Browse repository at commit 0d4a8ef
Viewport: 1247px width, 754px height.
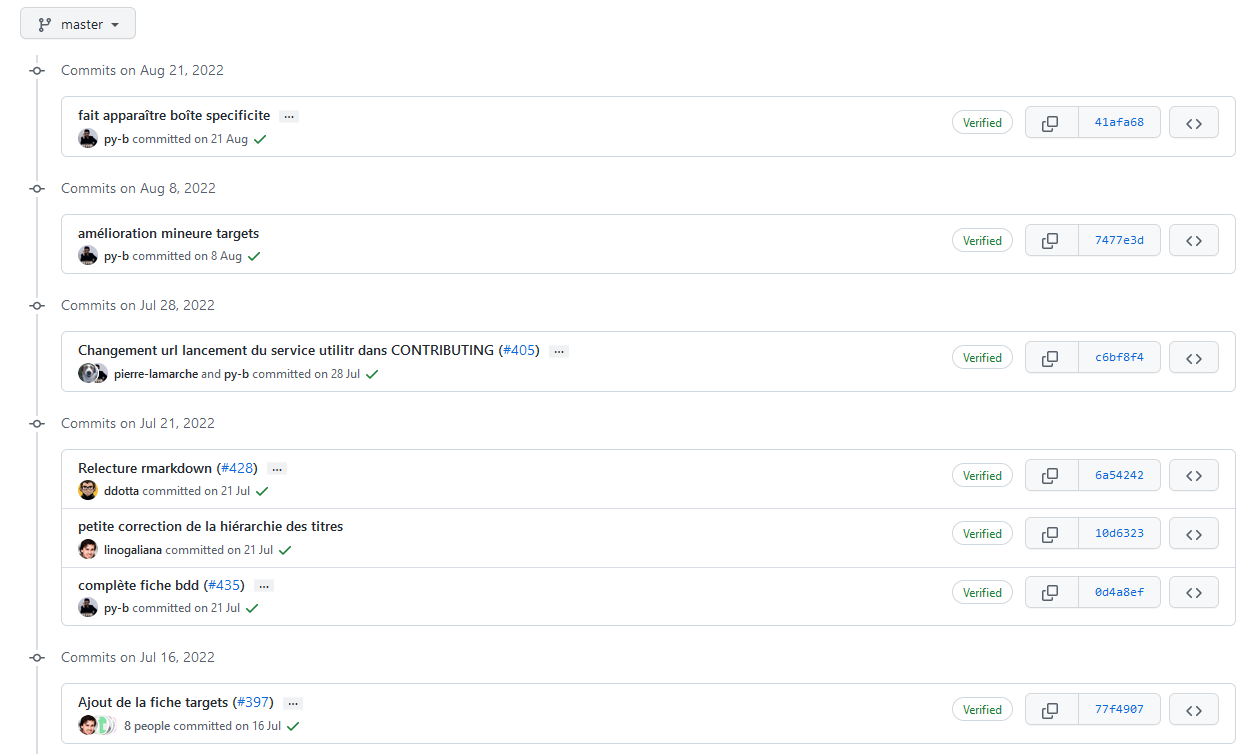coord(1193,593)
